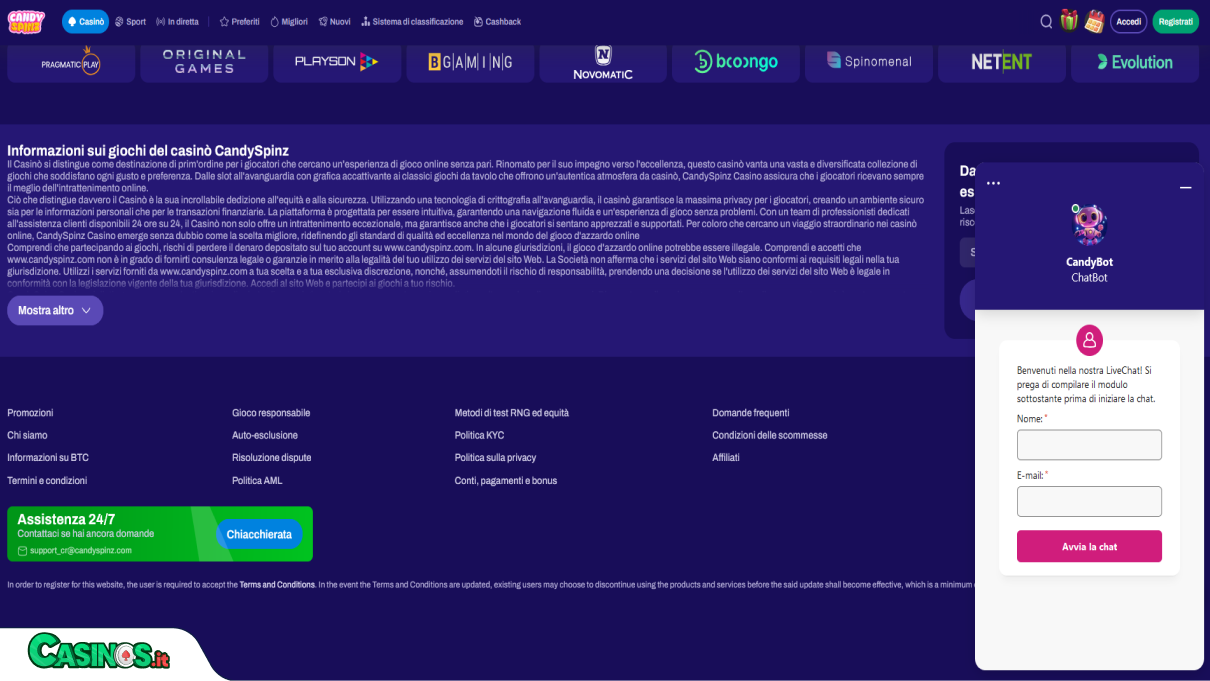Open Gioco responsabile link
Screen dimensions: 1210x681
[271, 413]
